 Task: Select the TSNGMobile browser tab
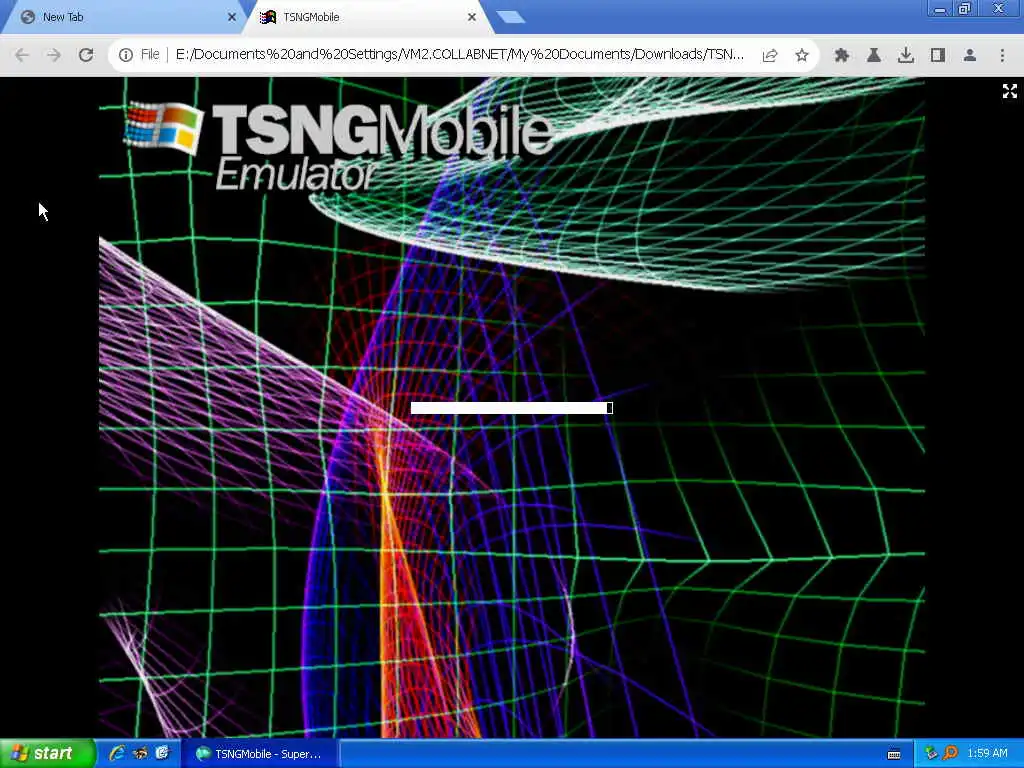366,17
